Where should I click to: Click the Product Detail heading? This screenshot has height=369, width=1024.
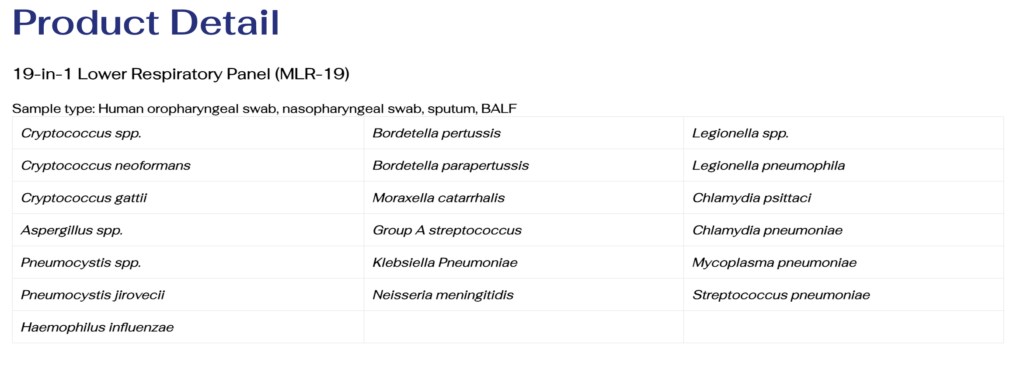146,22
